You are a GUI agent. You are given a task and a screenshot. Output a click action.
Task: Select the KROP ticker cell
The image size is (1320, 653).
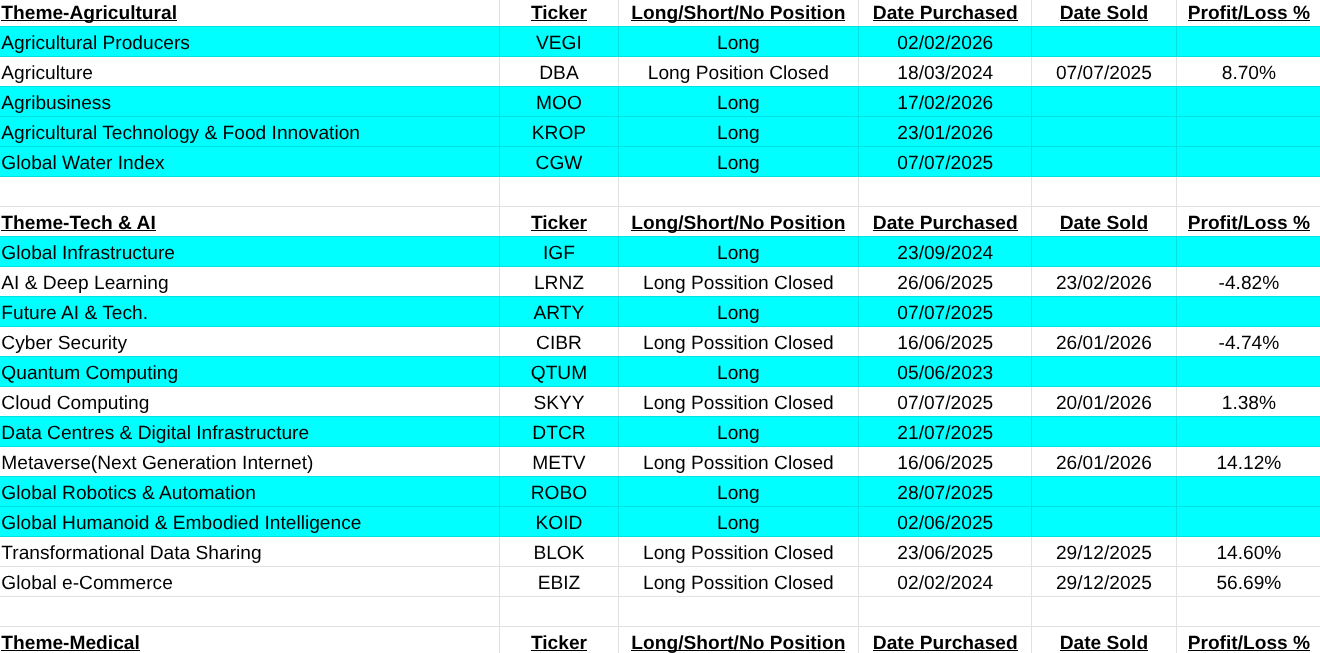point(558,133)
